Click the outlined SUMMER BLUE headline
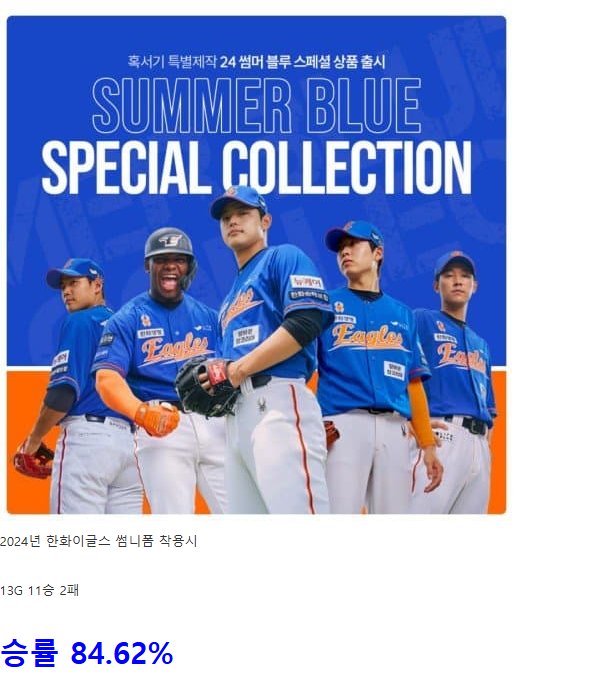 pyautogui.click(x=256, y=106)
